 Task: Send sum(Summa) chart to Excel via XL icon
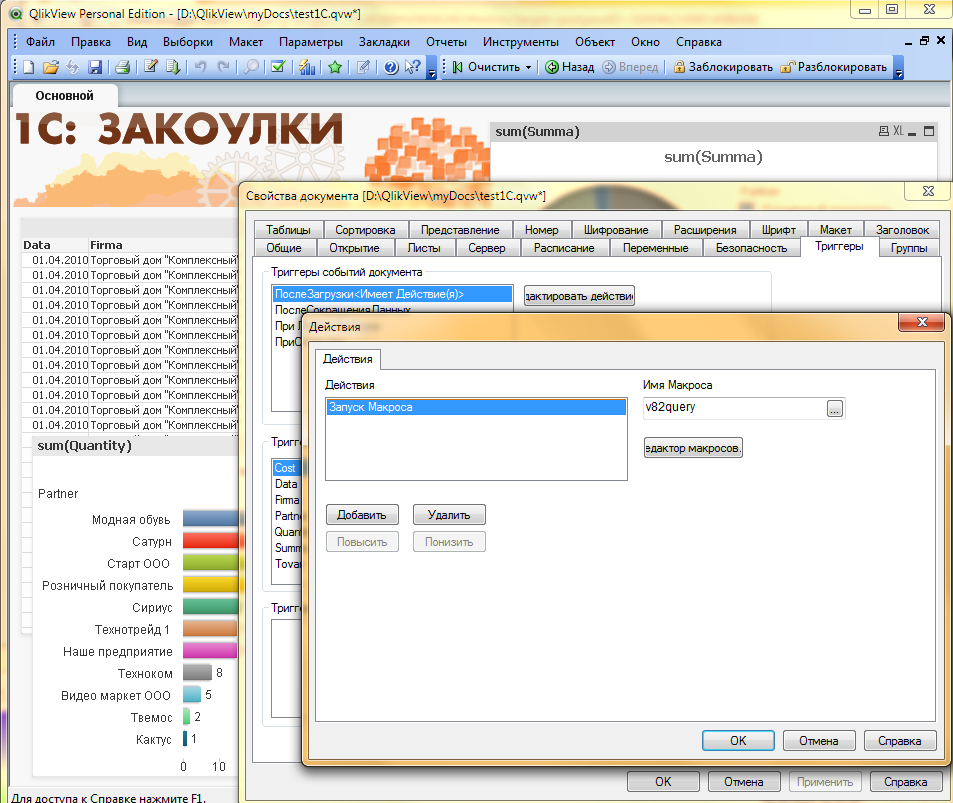click(x=898, y=131)
